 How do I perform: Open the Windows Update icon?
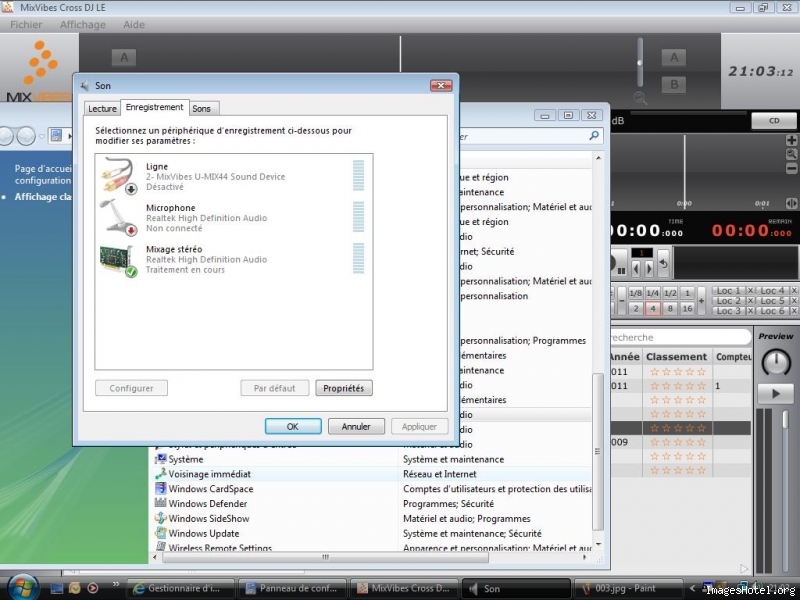click(161, 533)
